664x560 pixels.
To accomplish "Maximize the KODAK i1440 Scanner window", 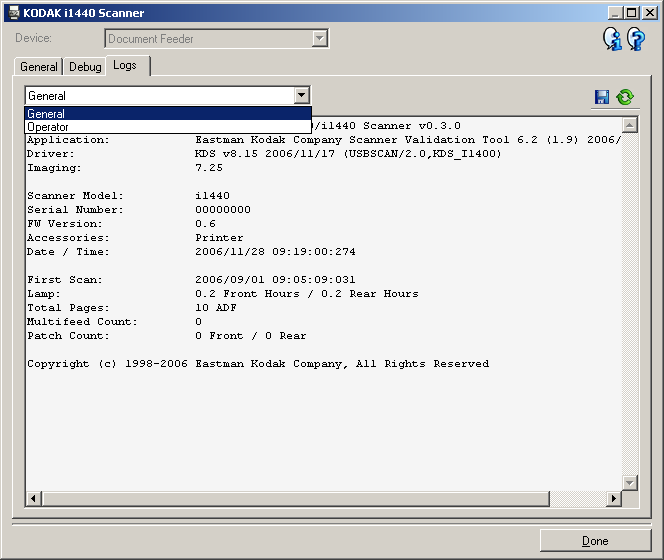I will point(631,13).
